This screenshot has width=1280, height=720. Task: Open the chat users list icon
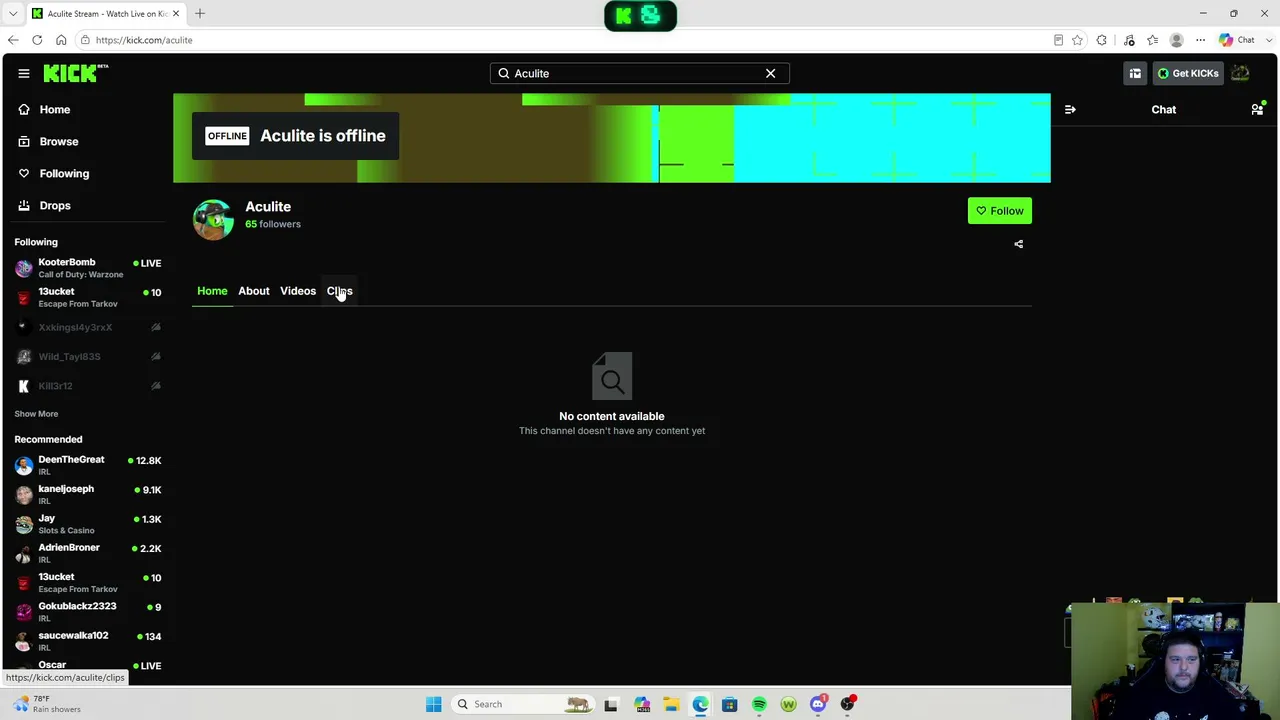click(1257, 109)
